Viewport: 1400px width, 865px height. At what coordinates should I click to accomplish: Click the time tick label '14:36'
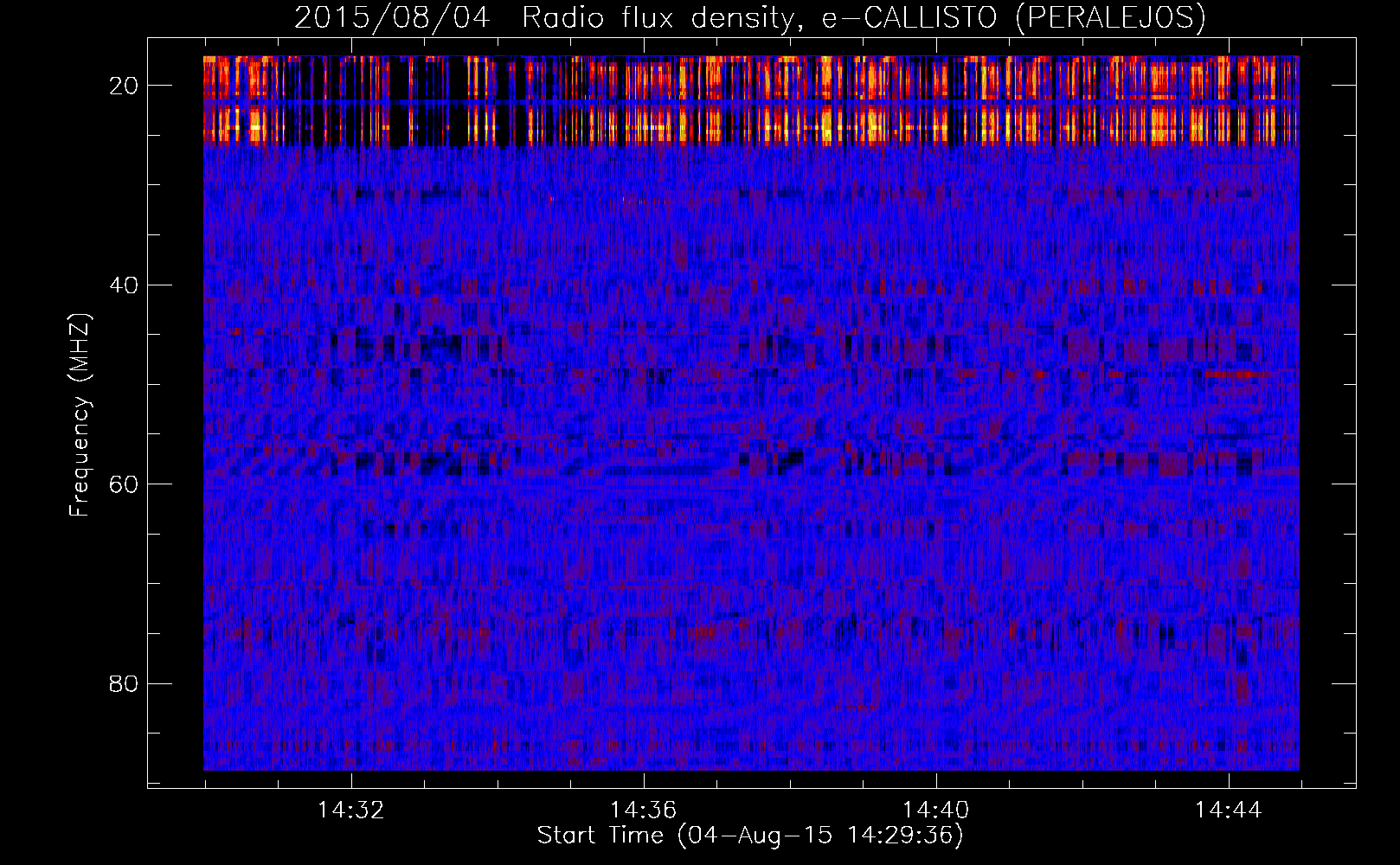pyautogui.click(x=643, y=810)
